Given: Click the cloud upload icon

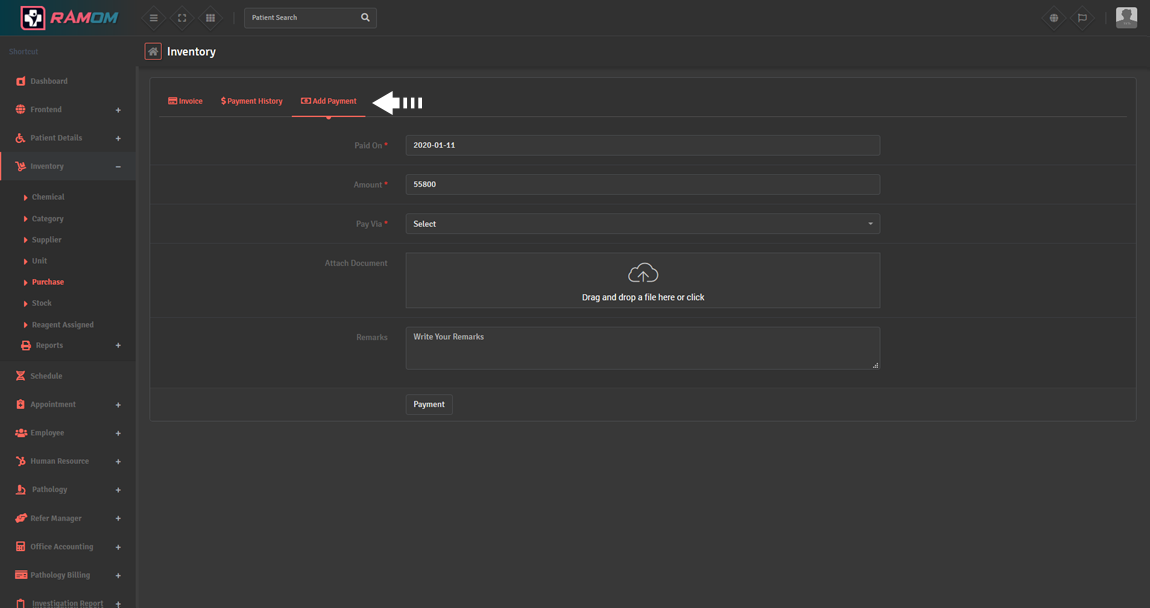Looking at the screenshot, I should tap(643, 273).
